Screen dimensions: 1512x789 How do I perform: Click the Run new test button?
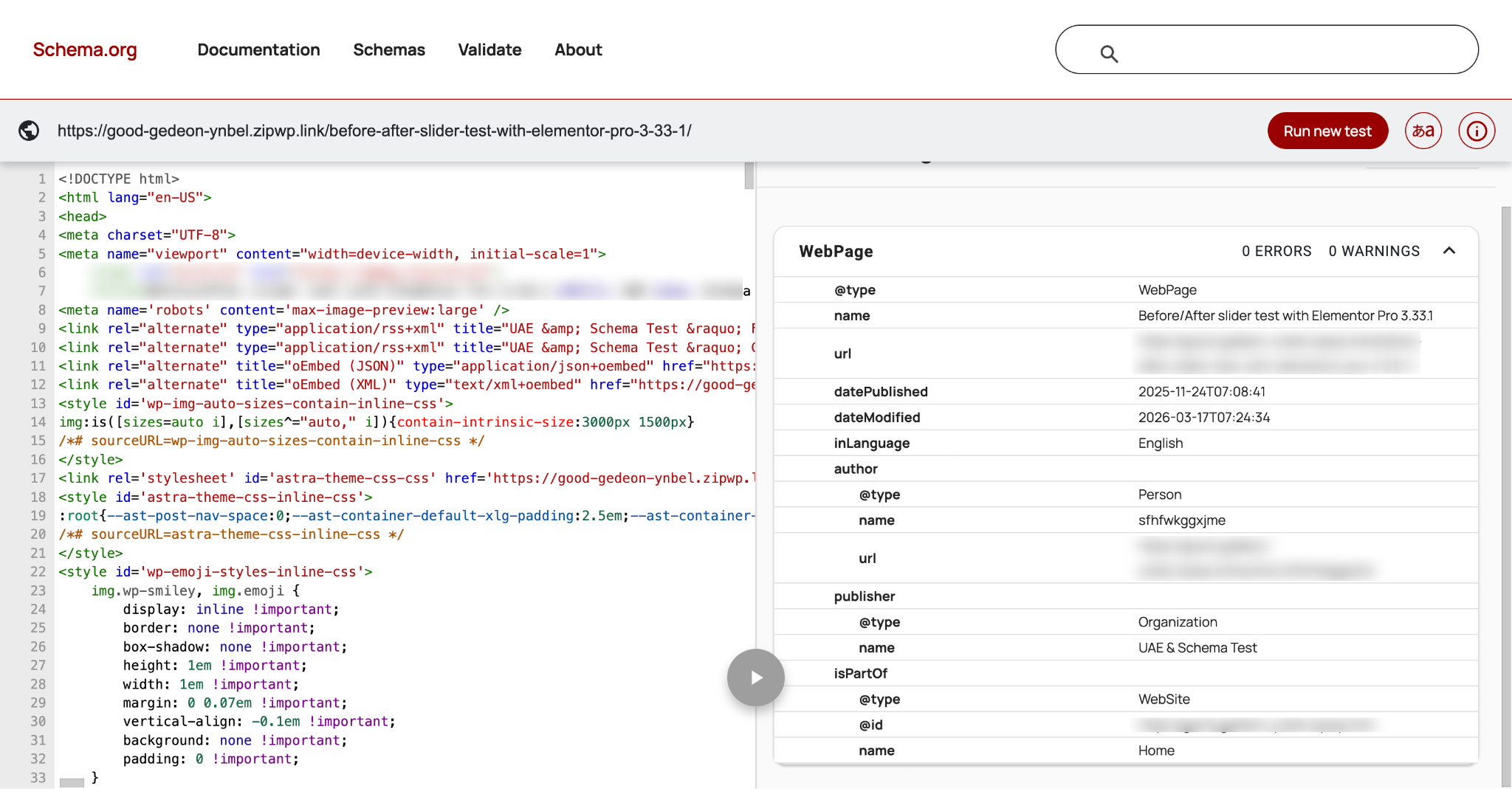1327,131
